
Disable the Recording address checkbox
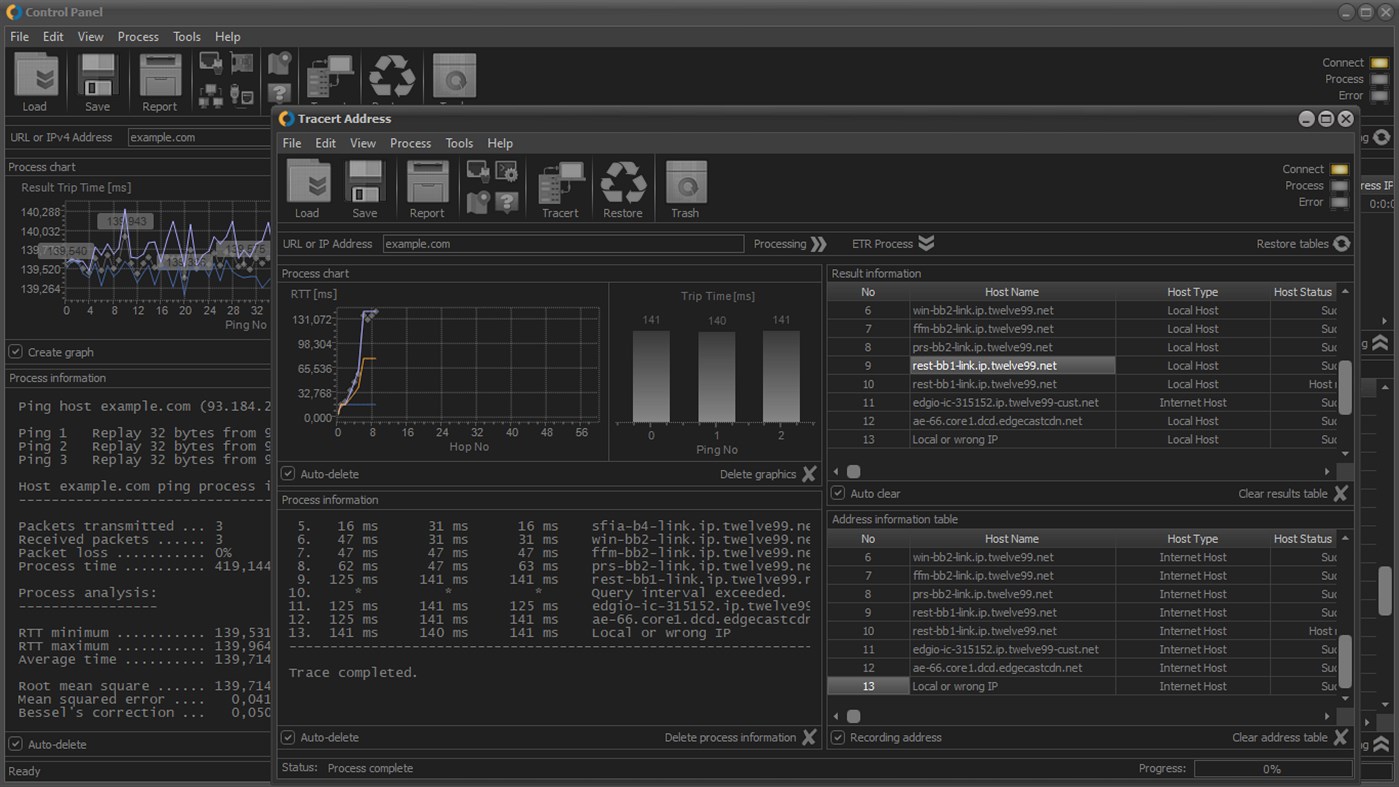tap(838, 737)
